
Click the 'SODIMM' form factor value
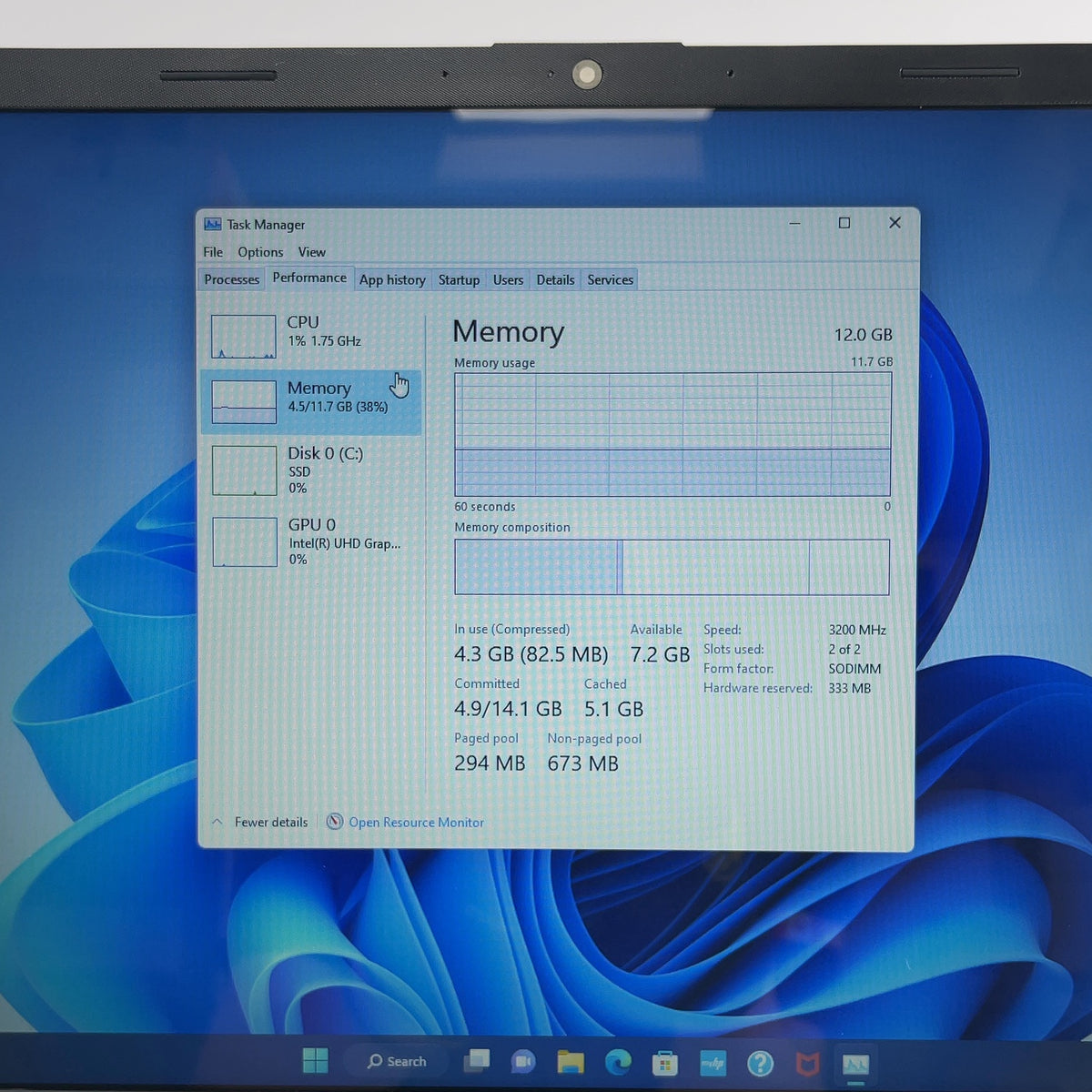(854, 668)
